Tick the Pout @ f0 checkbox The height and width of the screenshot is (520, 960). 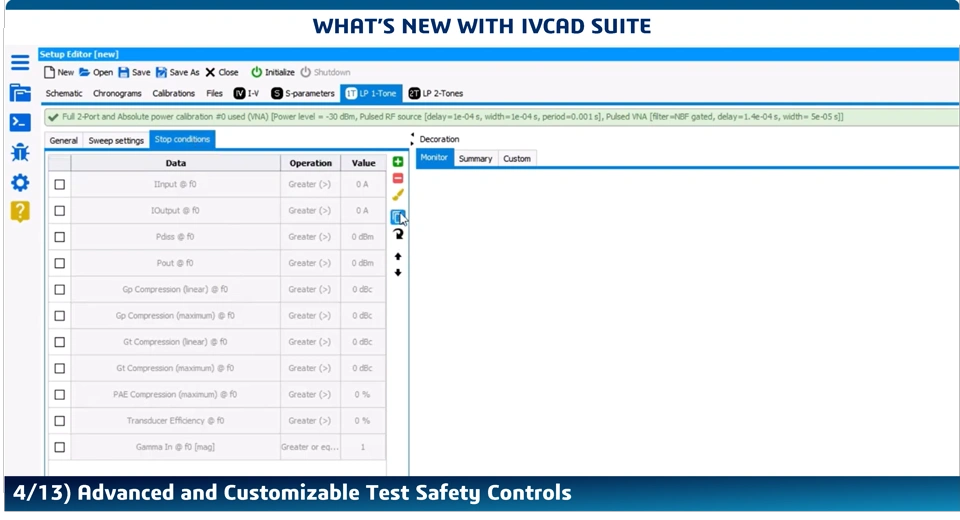pyautogui.click(x=59, y=263)
